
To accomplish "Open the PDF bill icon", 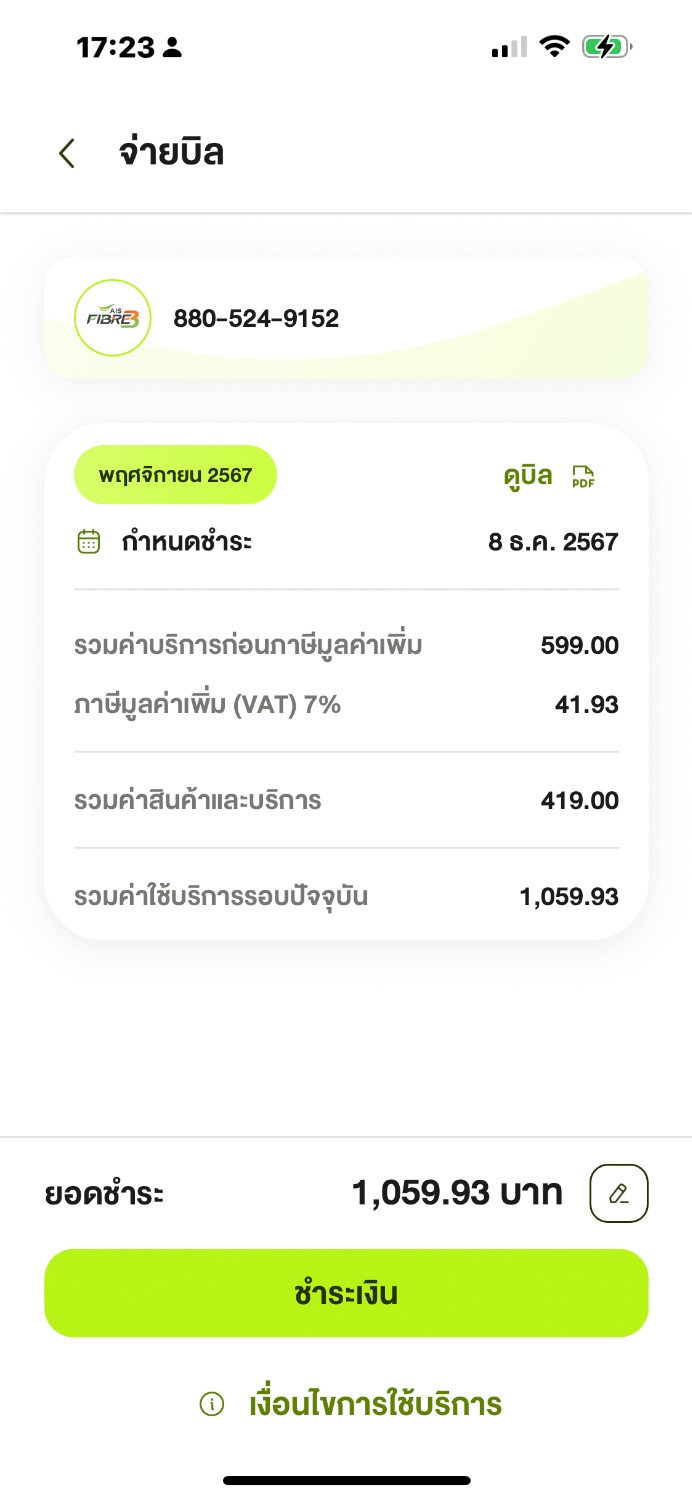I will pos(582,476).
